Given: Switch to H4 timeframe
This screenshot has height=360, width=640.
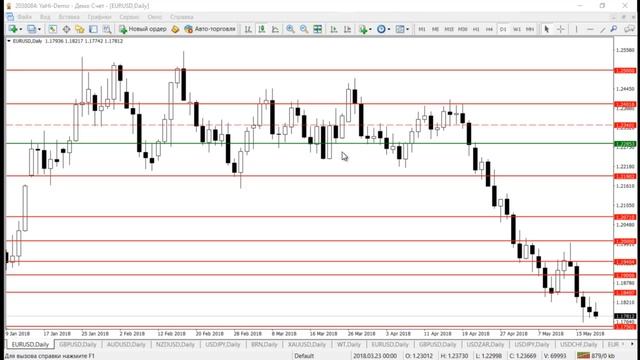Looking at the screenshot, I should [489, 29].
